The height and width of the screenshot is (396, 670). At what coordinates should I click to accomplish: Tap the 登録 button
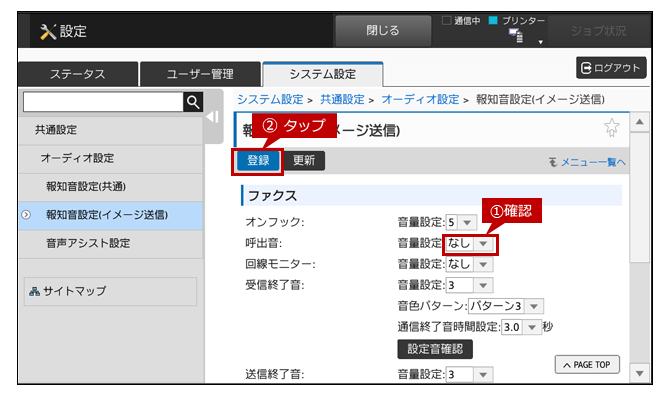258,161
